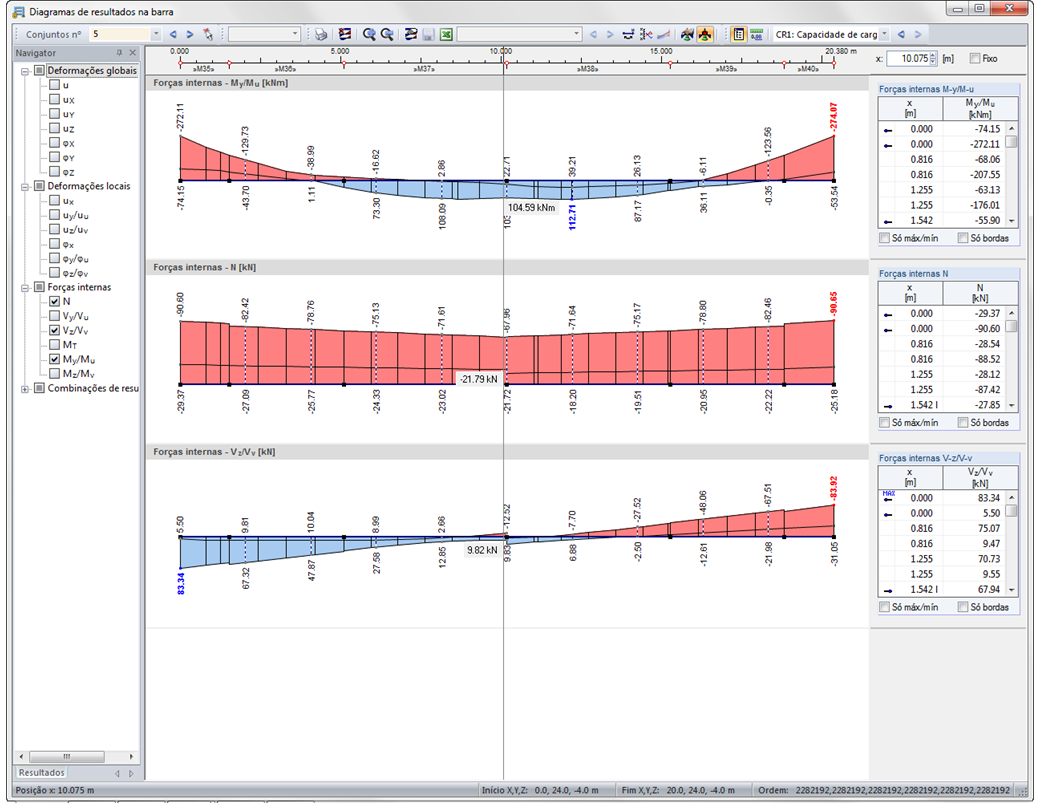Export results using the Excel icon
The width and height of the screenshot is (1040, 803).
(x=446, y=34)
